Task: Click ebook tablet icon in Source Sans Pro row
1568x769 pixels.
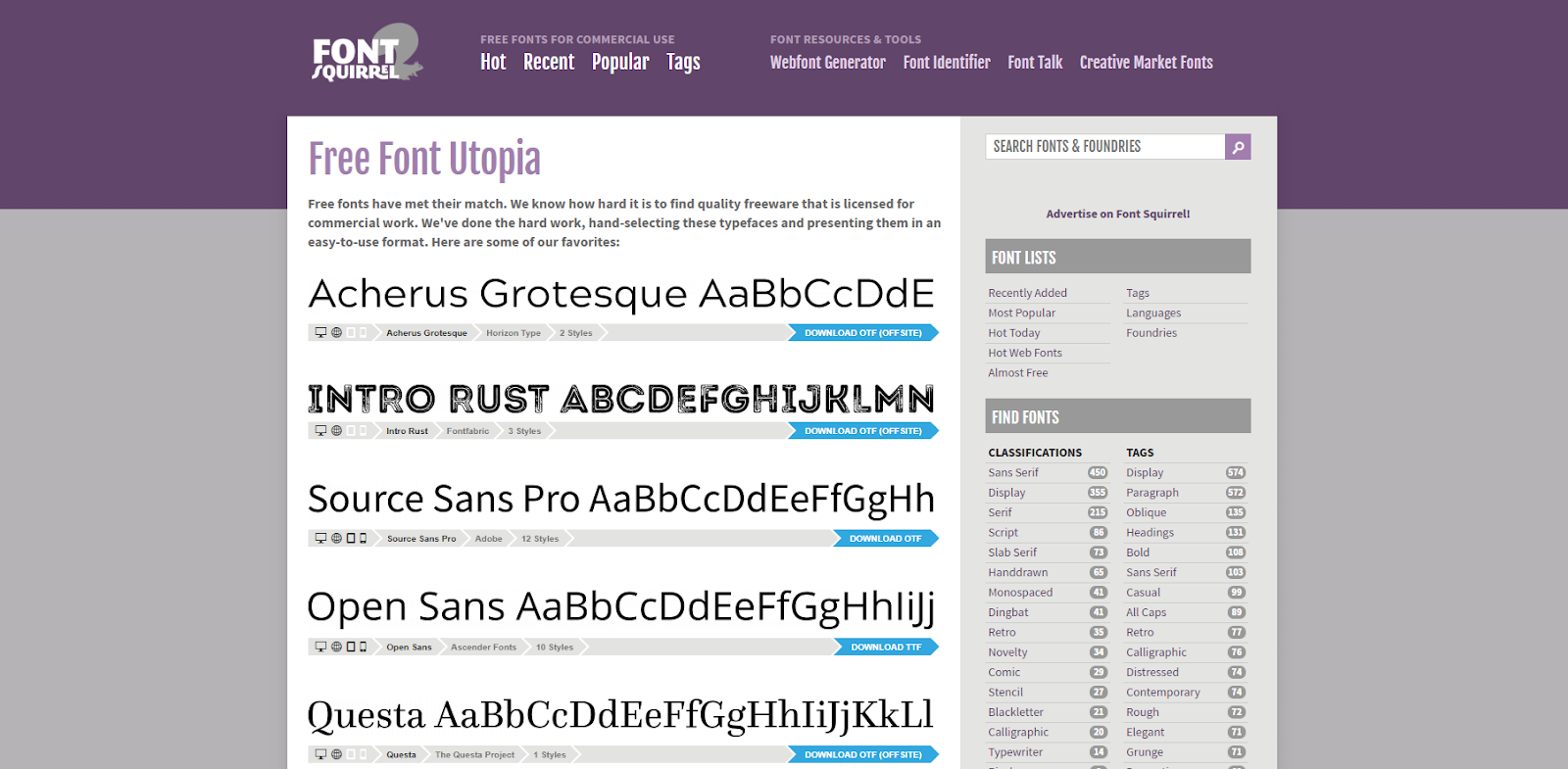Action: point(351,539)
